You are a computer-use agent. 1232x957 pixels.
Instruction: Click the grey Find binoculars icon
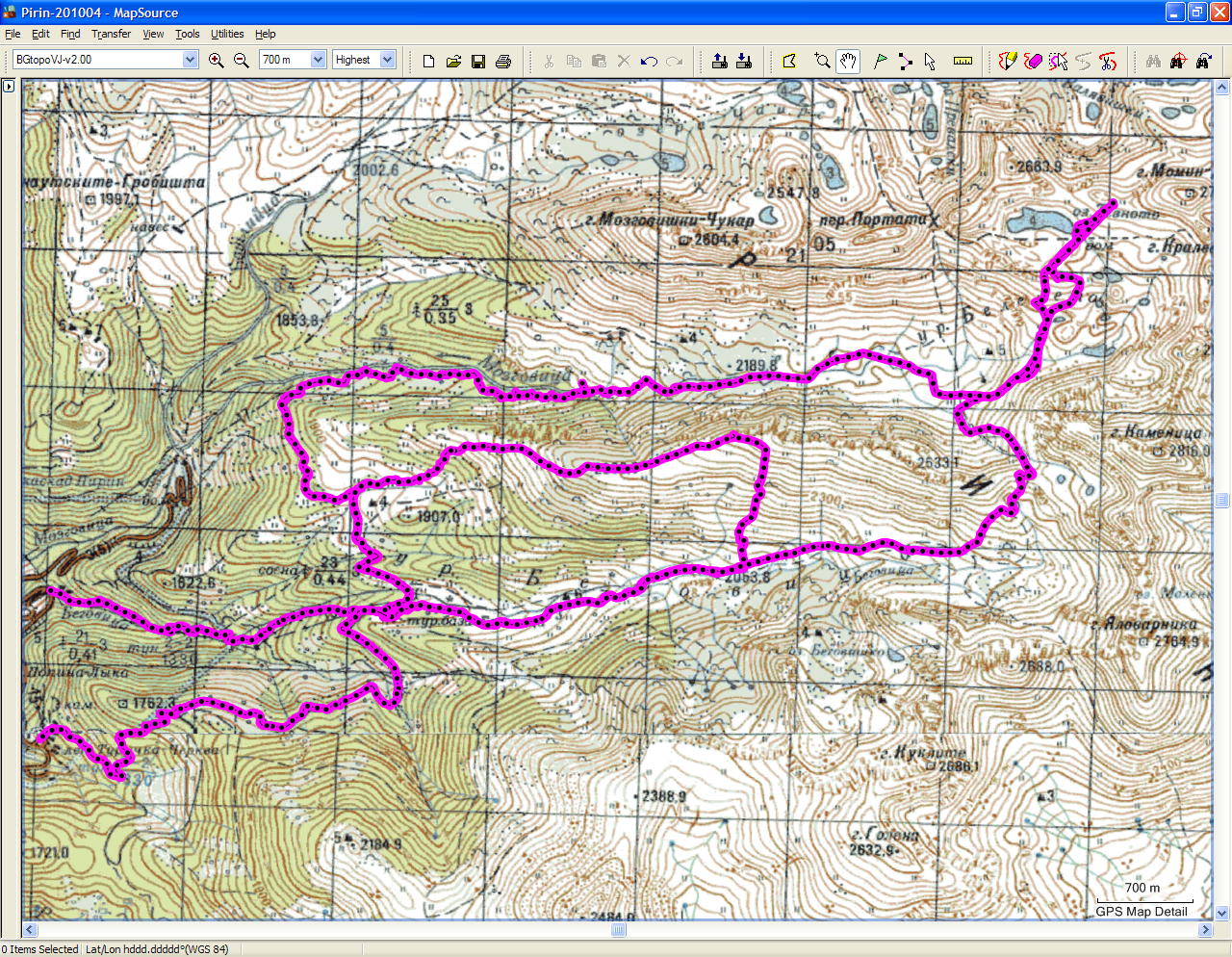(x=1153, y=61)
